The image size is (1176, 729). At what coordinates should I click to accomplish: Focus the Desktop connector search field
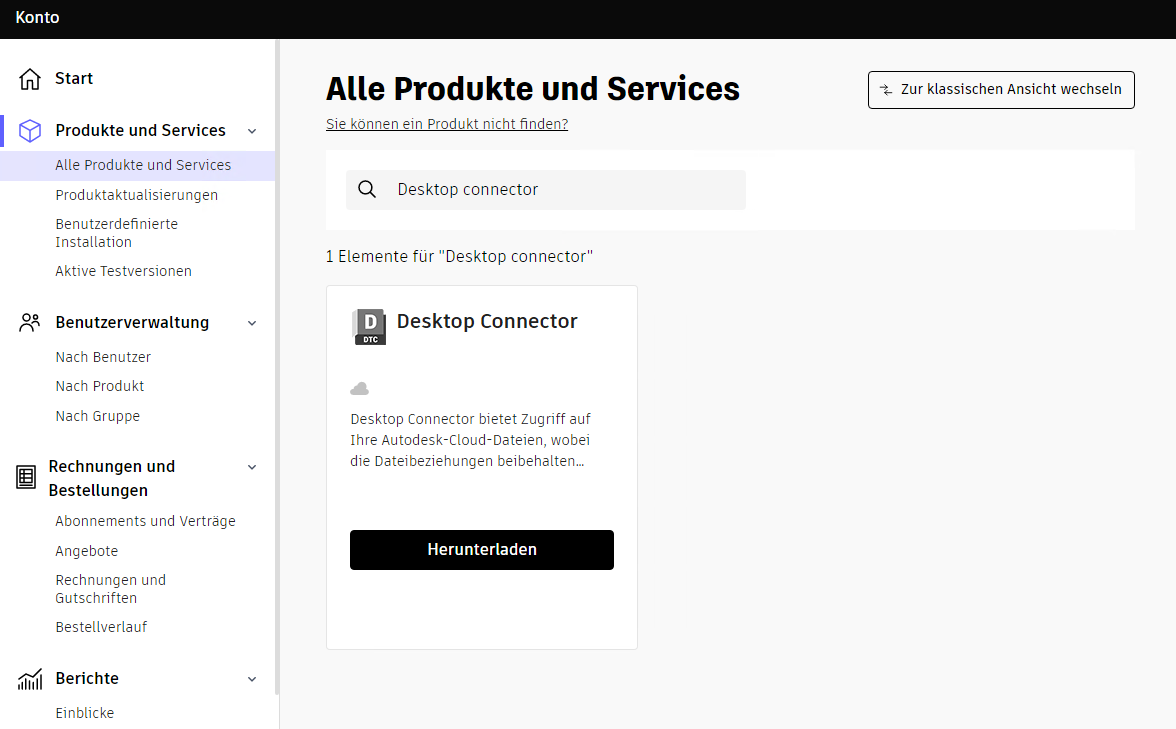coord(560,190)
